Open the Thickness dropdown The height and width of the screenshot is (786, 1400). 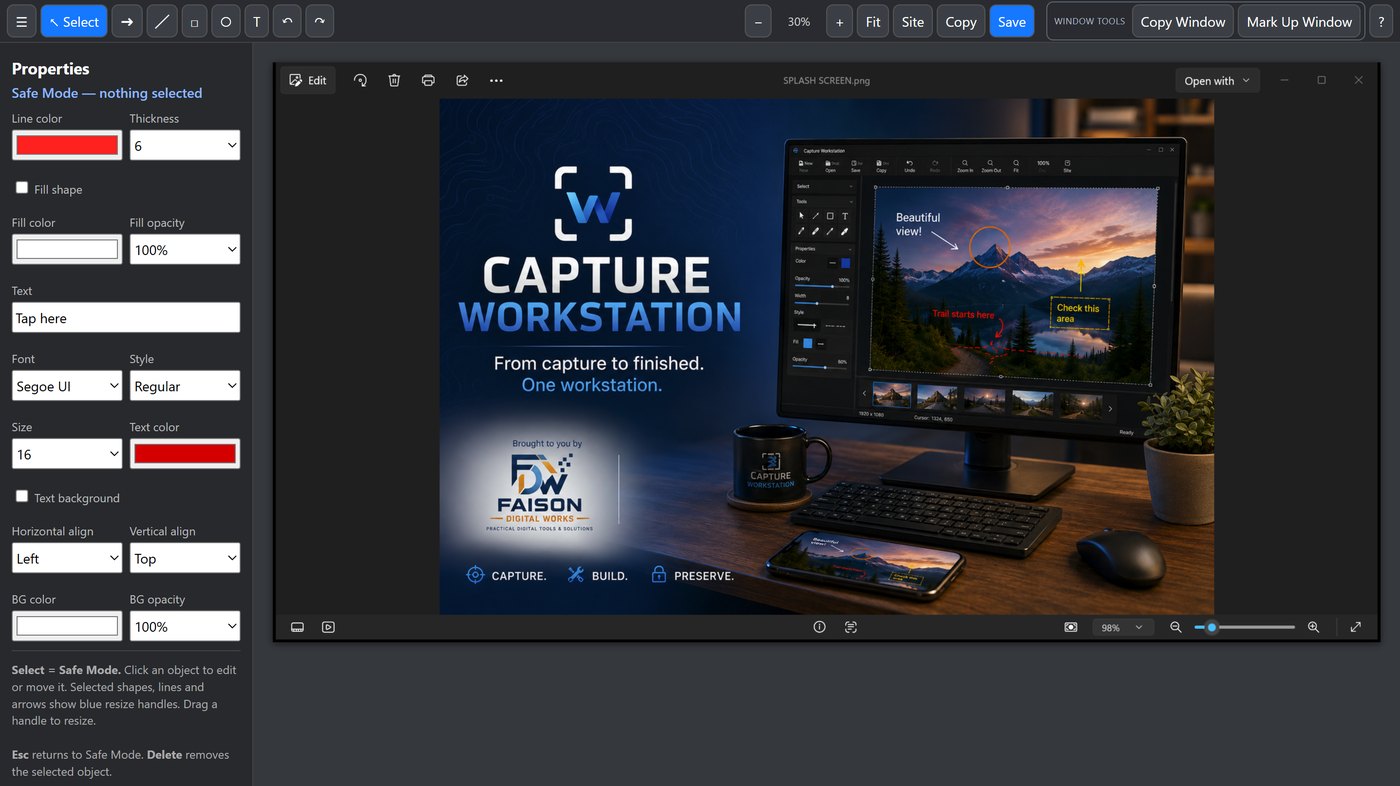(185, 145)
